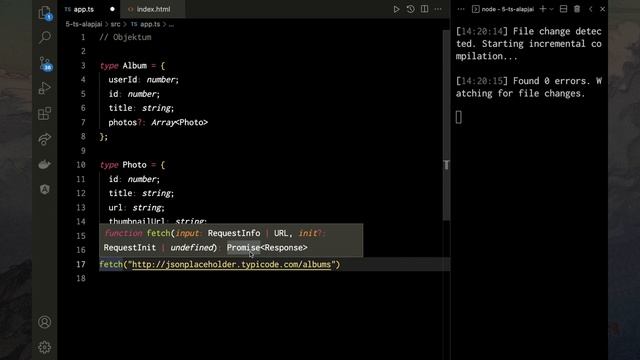Click the Promise<Response> text in hover tooltip

tap(267, 248)
